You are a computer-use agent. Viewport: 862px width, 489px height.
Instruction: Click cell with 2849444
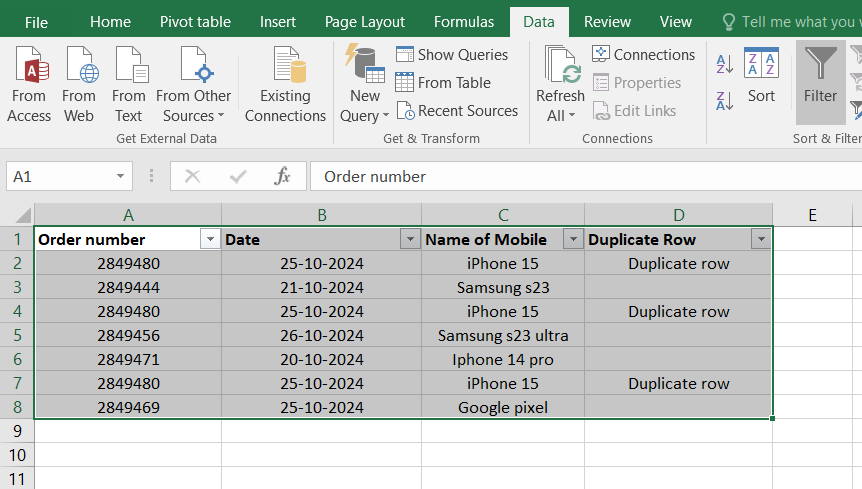(128, 287)
